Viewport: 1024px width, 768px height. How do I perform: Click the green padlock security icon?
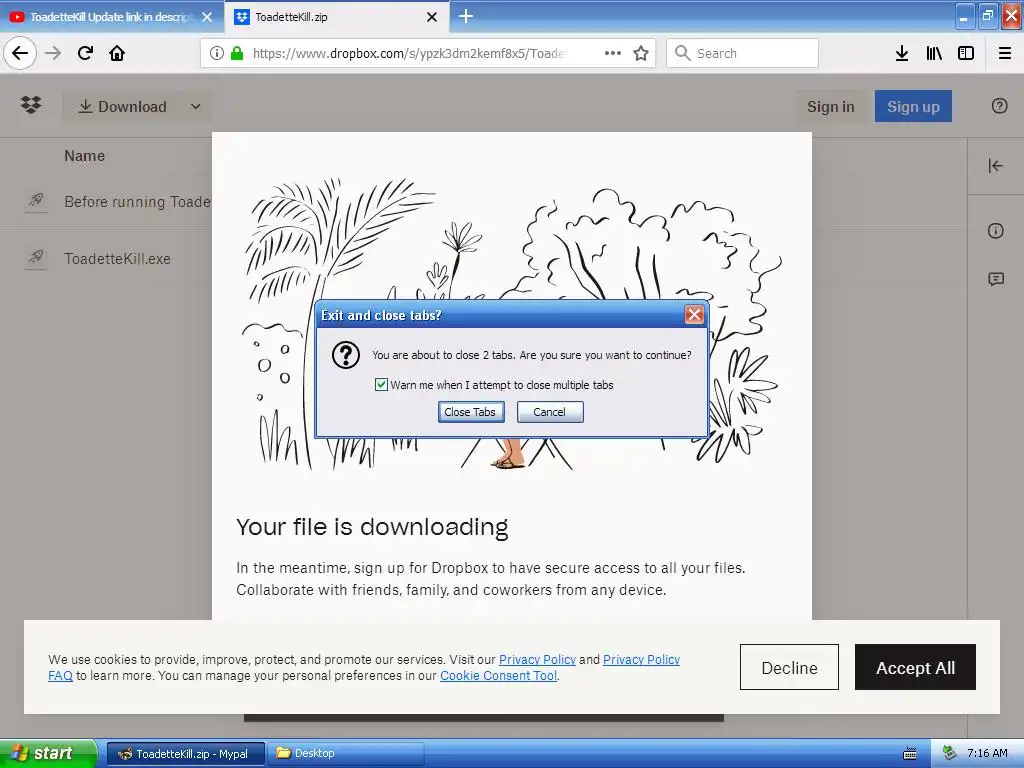coord(237,53)
